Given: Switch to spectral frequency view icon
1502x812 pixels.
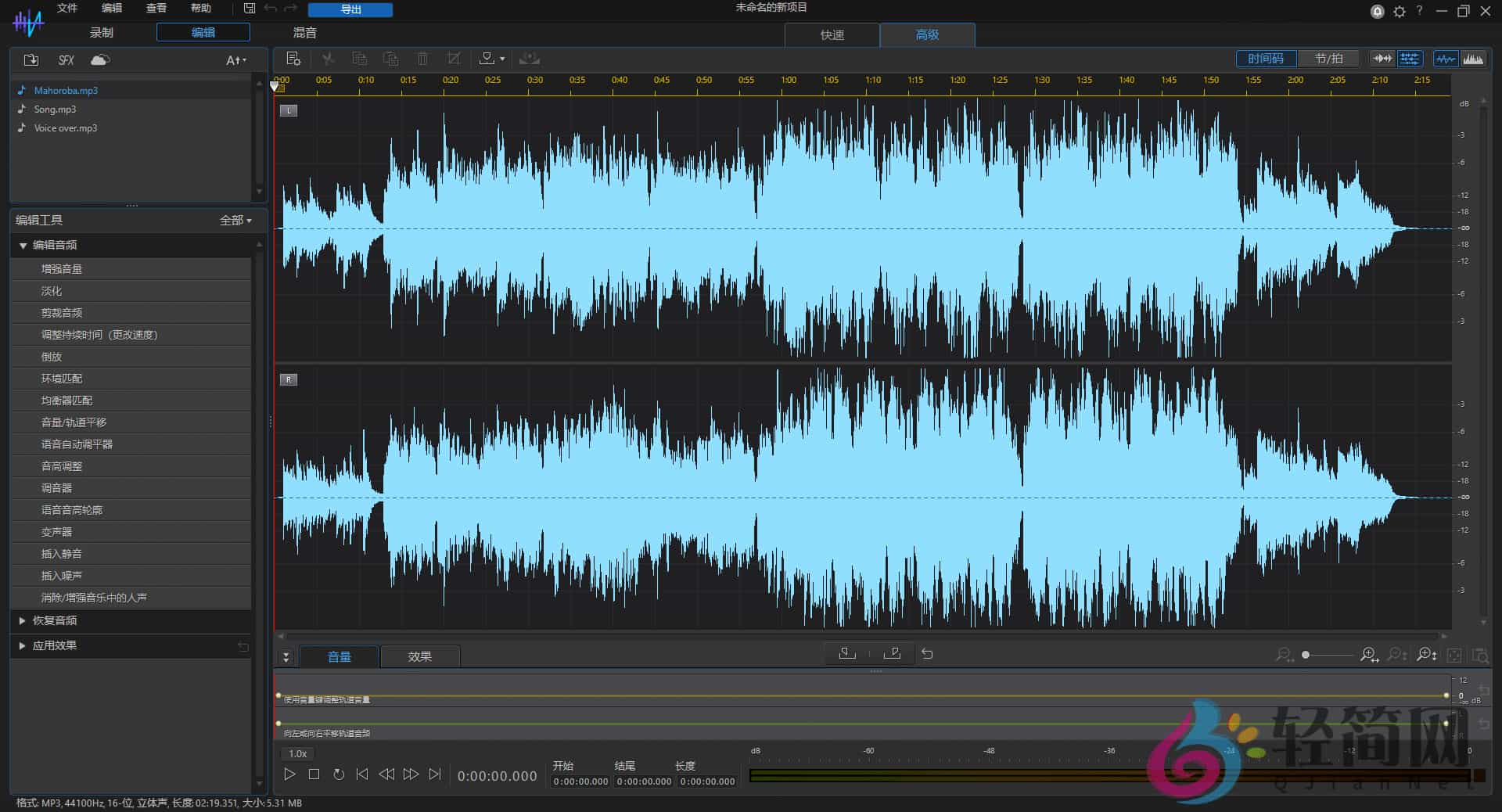Looking at the screenshot, I should pyautogui.click(x=1473, y=59).
